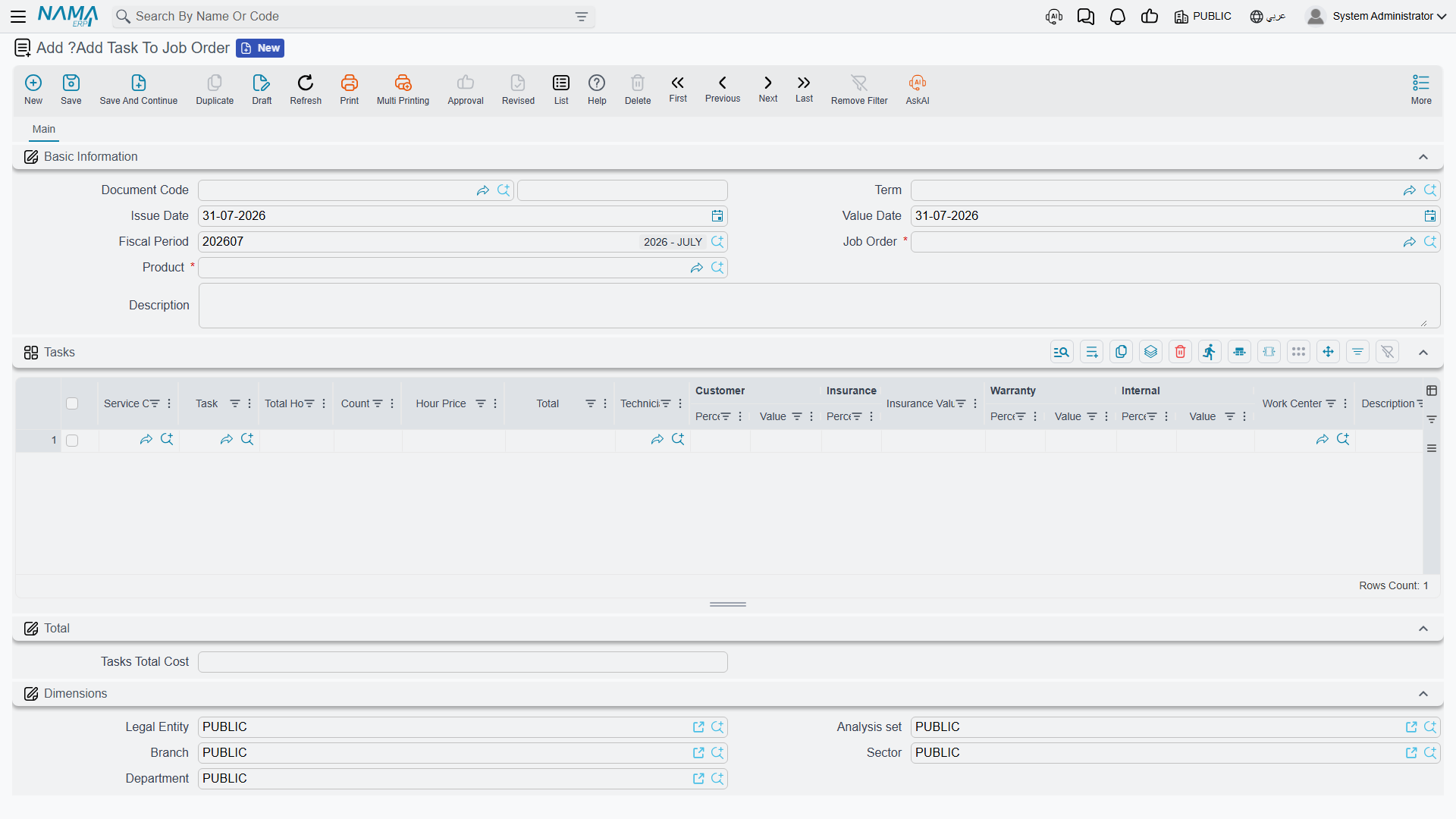Open the More menu
Viewport: 1456px width, 819px height.
pyautogui.click(x=1421, y=89)
